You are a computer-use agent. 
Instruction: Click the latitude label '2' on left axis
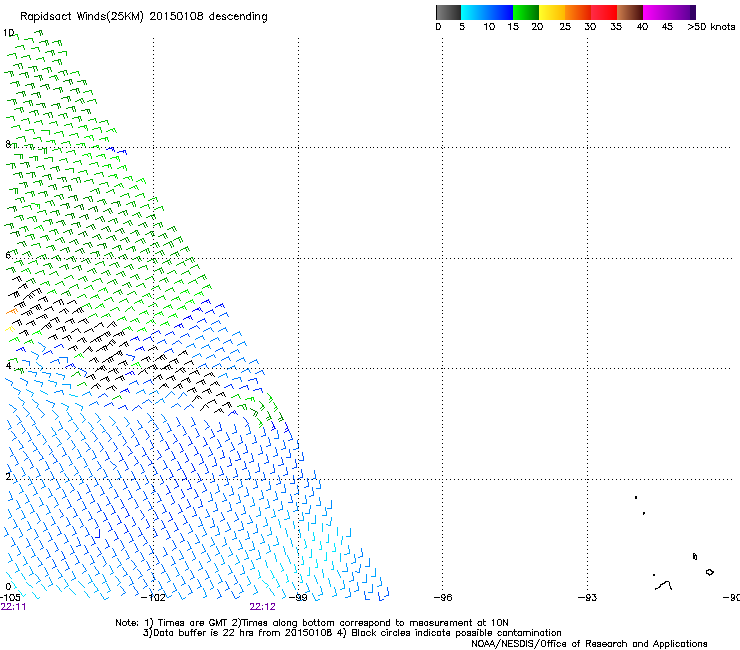tap(8, 477)
